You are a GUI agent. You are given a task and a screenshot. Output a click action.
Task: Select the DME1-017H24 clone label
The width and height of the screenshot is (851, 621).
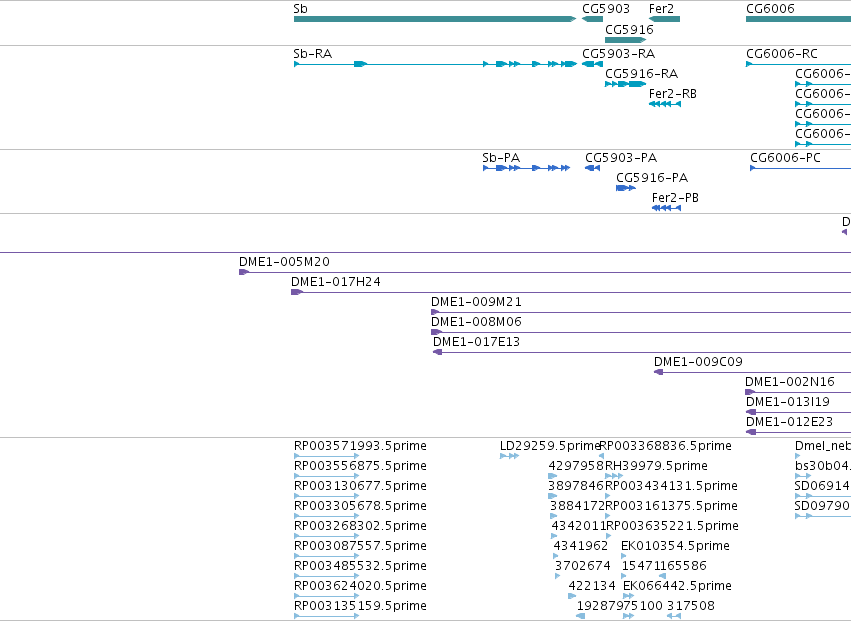[x=335, y=282]
